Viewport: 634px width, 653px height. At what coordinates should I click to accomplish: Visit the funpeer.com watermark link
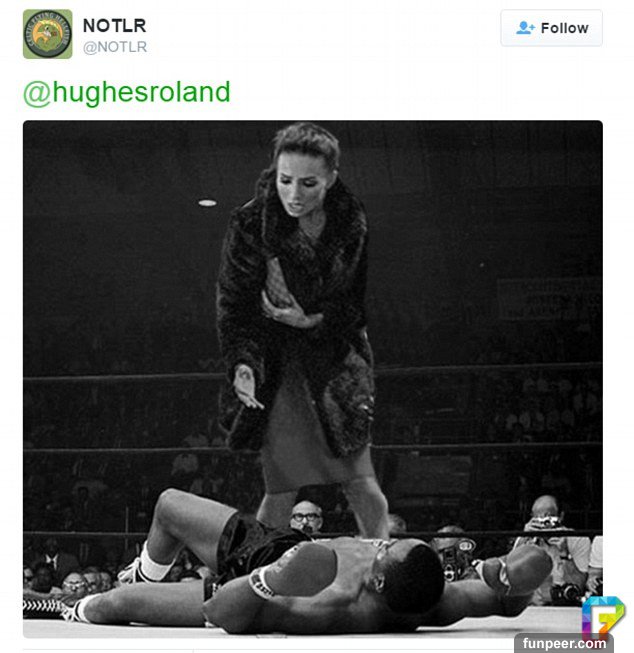point(564,643)
